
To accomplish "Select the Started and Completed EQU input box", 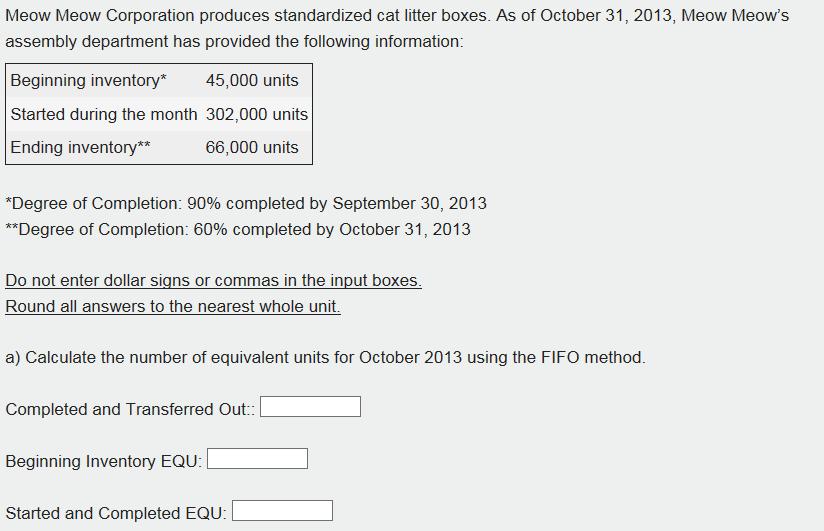I will coord(282,510).
